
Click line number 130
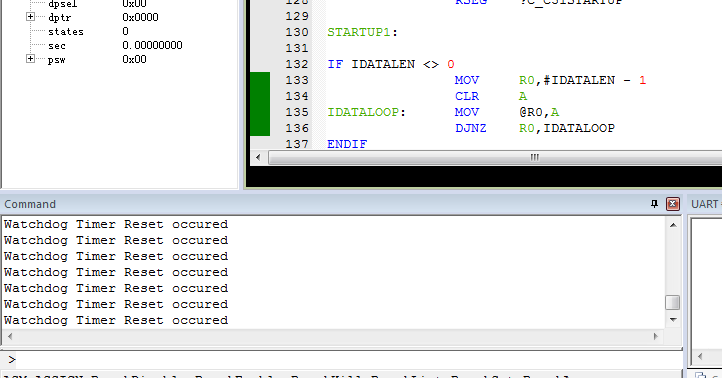tap(297, 32)
